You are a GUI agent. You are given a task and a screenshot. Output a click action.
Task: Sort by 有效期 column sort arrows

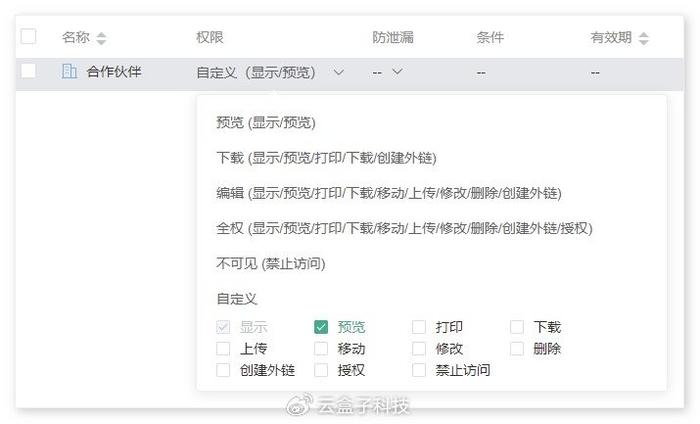click(643, 38)
